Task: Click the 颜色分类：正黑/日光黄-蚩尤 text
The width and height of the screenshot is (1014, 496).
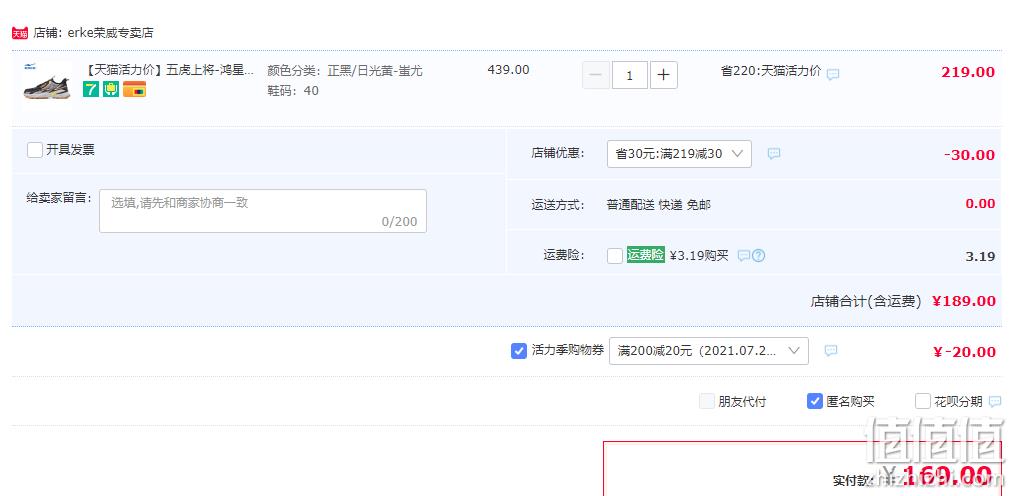Action: pyautogui.click(x=345, y=70)
